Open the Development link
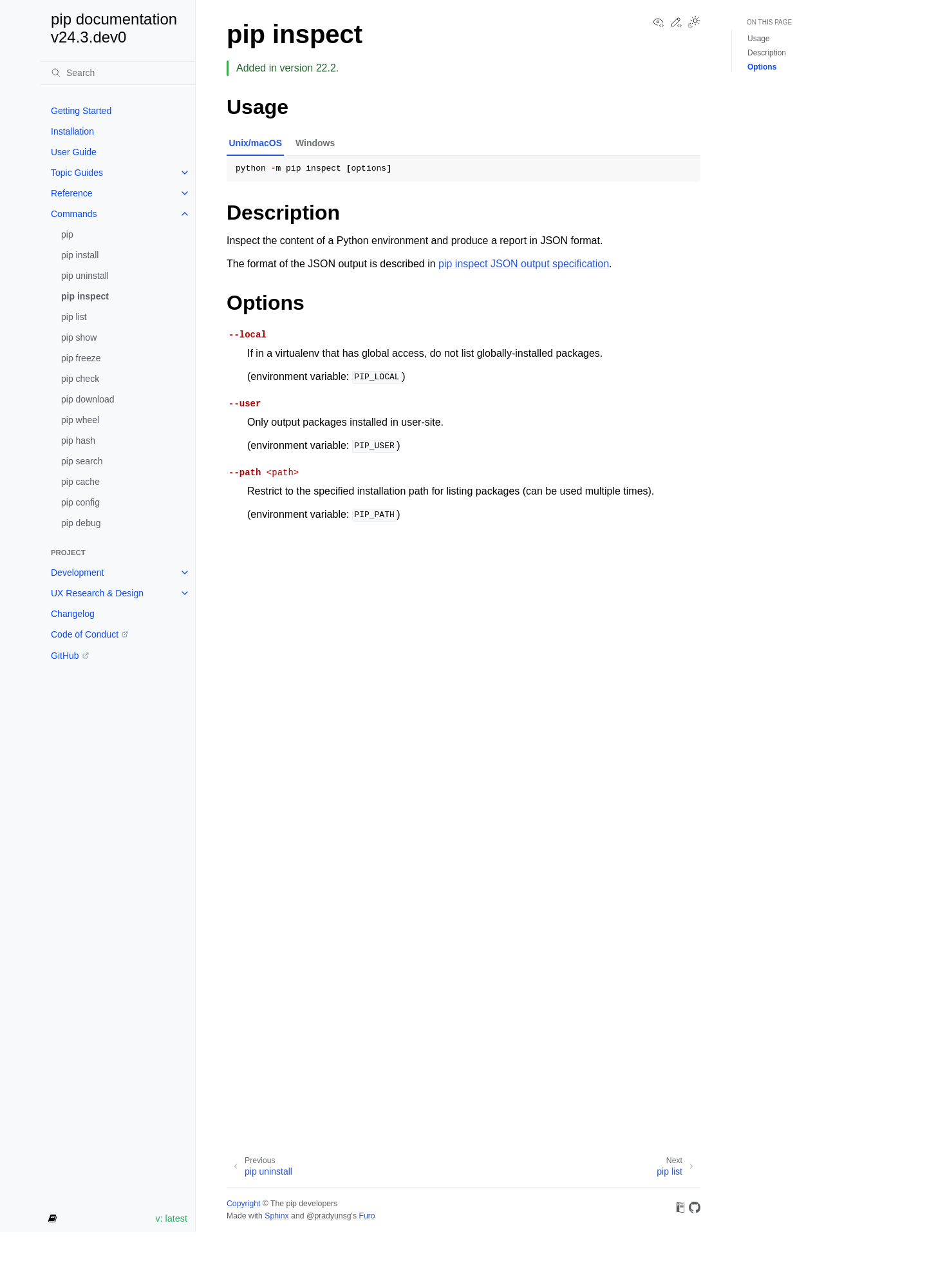The width and height of the screenshot is (927, 1288). tap(77, 573)
